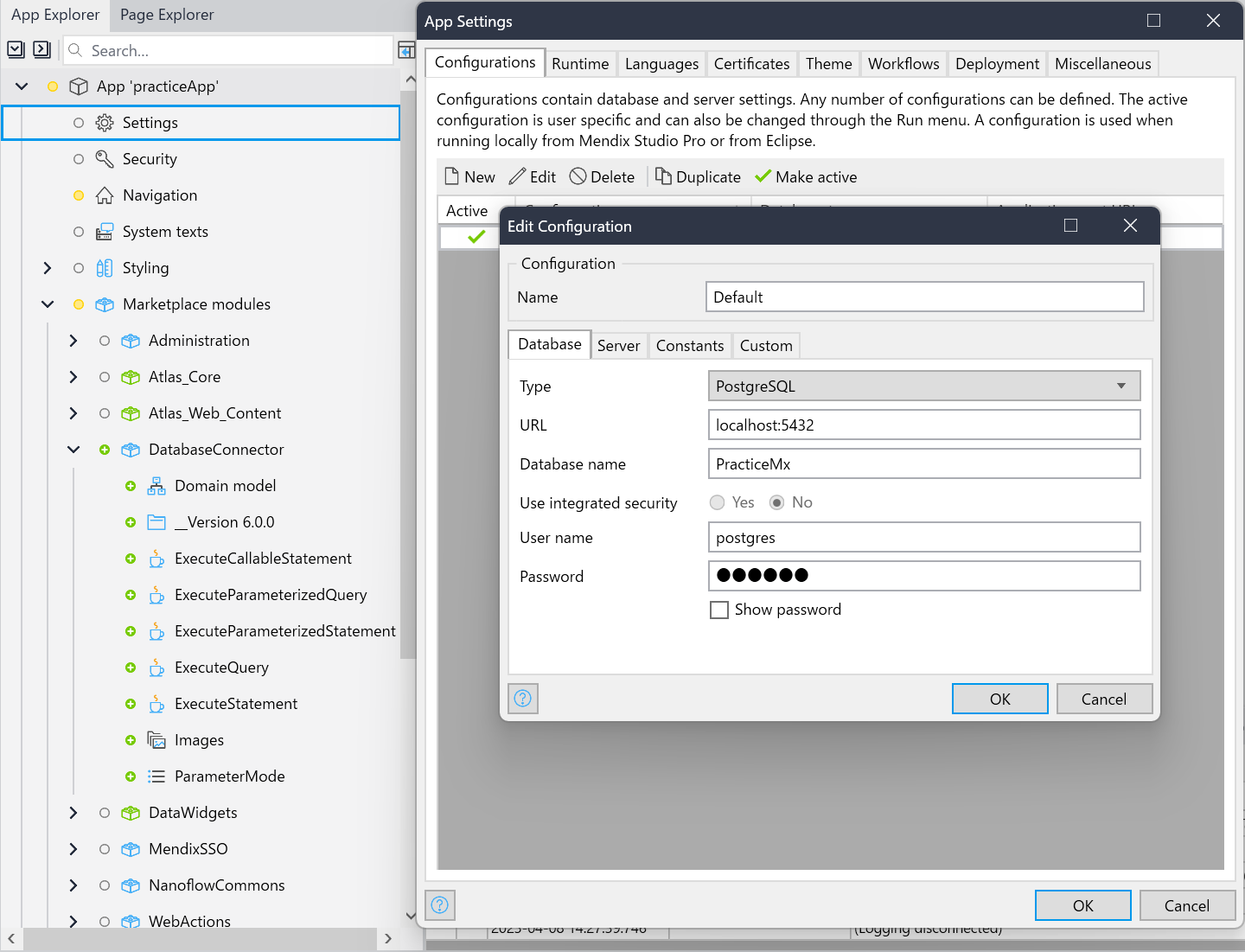Click Duplicate in the configurations toolbar
This screenshot has height=952, width=1245.
point(699,177)
